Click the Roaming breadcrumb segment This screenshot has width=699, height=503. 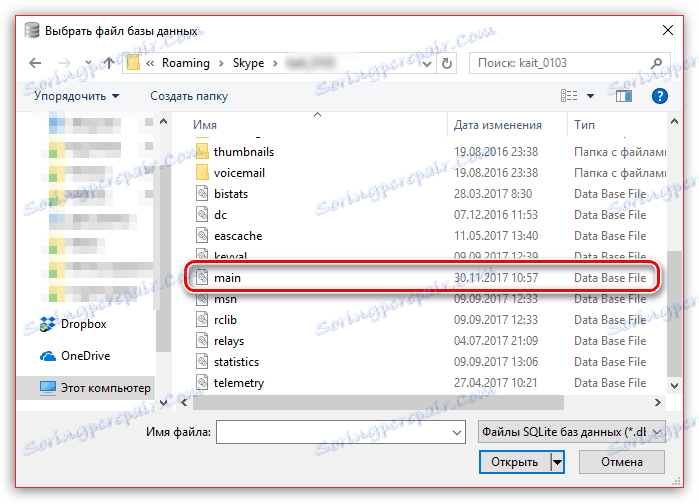[x=185, y=63]
